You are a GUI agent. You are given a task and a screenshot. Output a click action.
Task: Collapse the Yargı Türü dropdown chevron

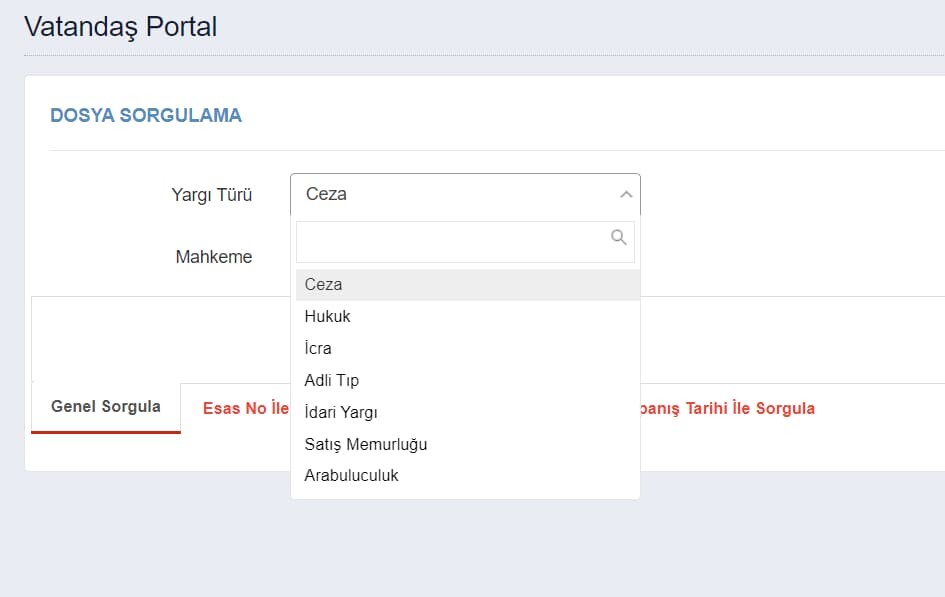[x=626, y=195]
